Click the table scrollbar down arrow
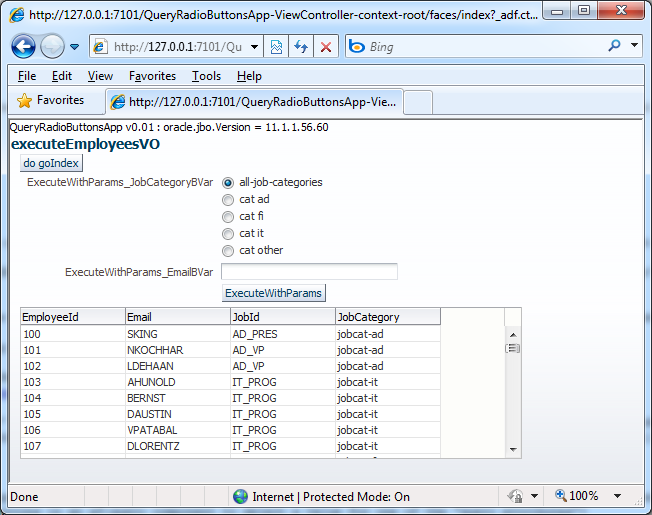Screen dimensions: 652x515 click(513, 449)
